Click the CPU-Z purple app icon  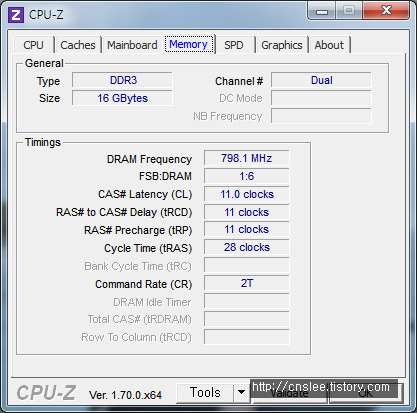coord(16,15)
